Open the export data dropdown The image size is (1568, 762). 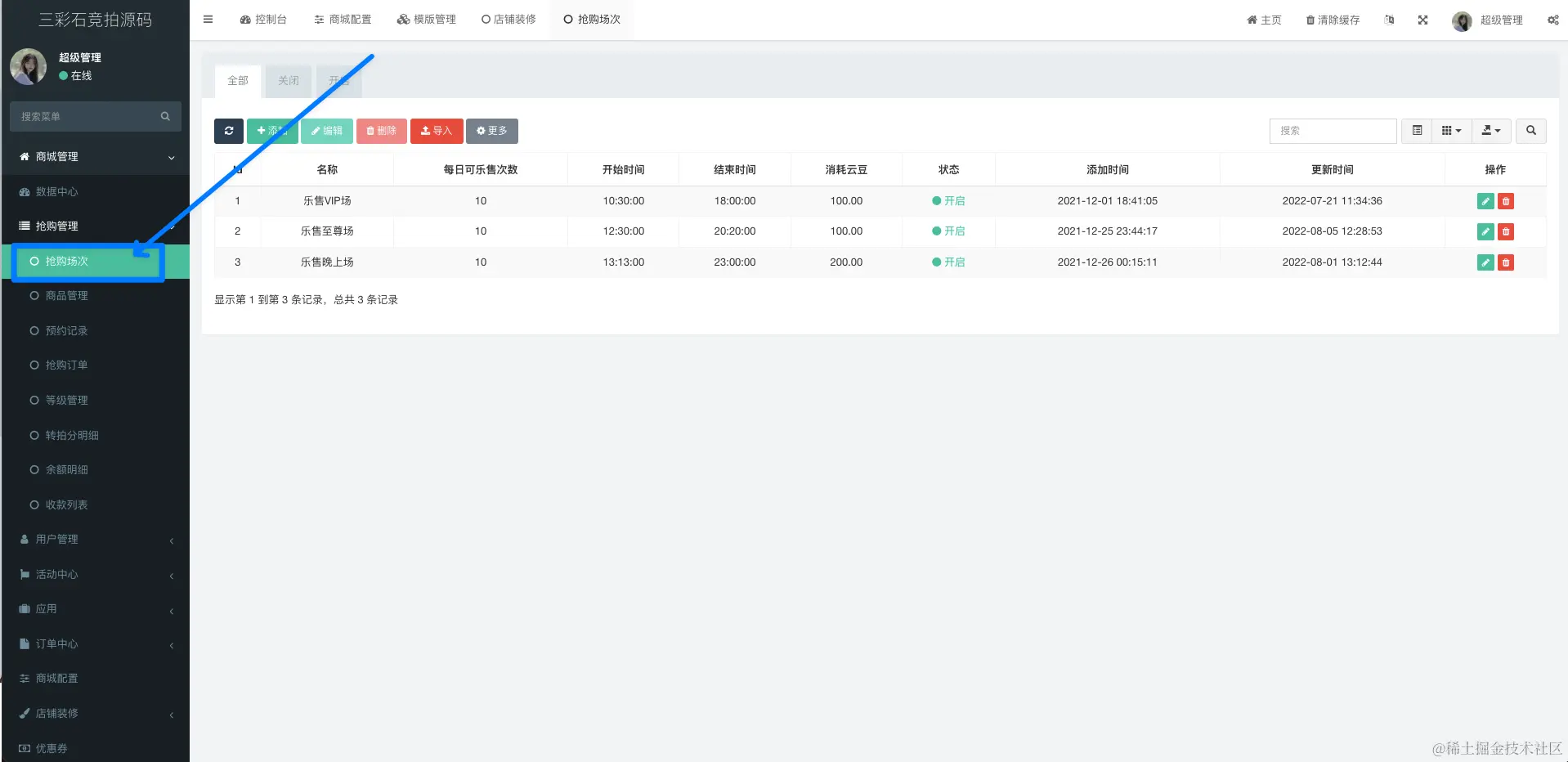coord(1491,131)
